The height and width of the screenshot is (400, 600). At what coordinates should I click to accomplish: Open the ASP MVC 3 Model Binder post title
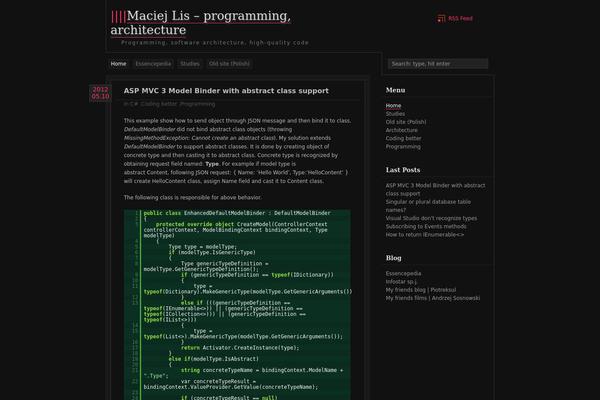pyautogui.click(x=226, y=91)
